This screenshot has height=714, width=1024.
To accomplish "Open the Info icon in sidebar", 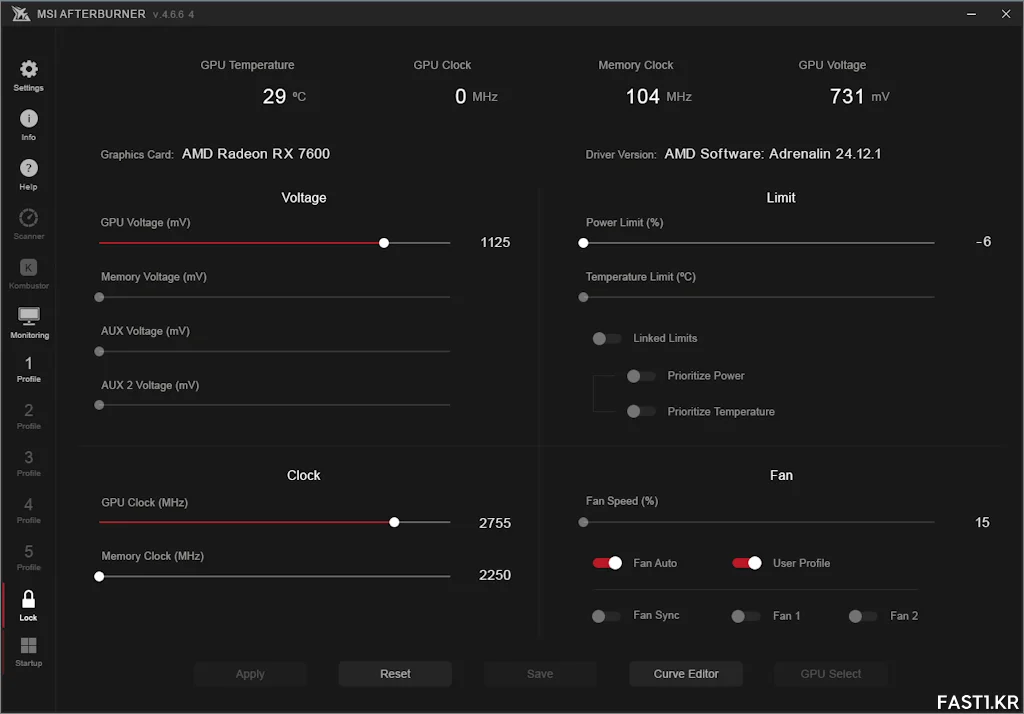I will (x=28, y=118).
